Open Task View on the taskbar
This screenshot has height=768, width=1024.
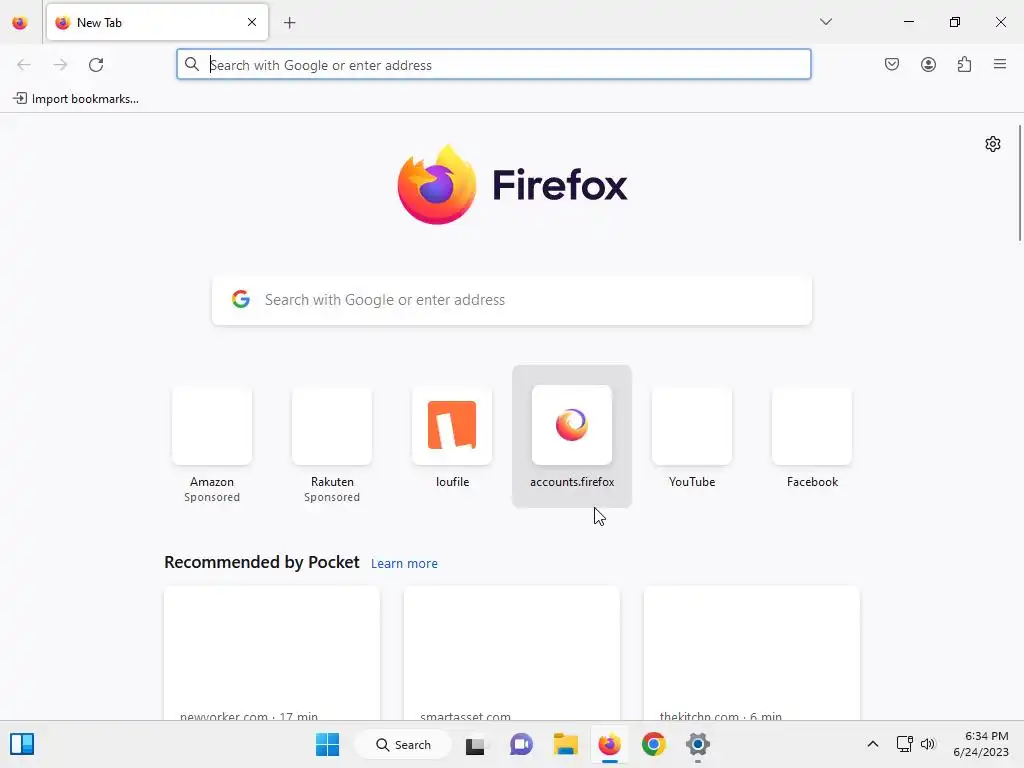coord(475,744)
